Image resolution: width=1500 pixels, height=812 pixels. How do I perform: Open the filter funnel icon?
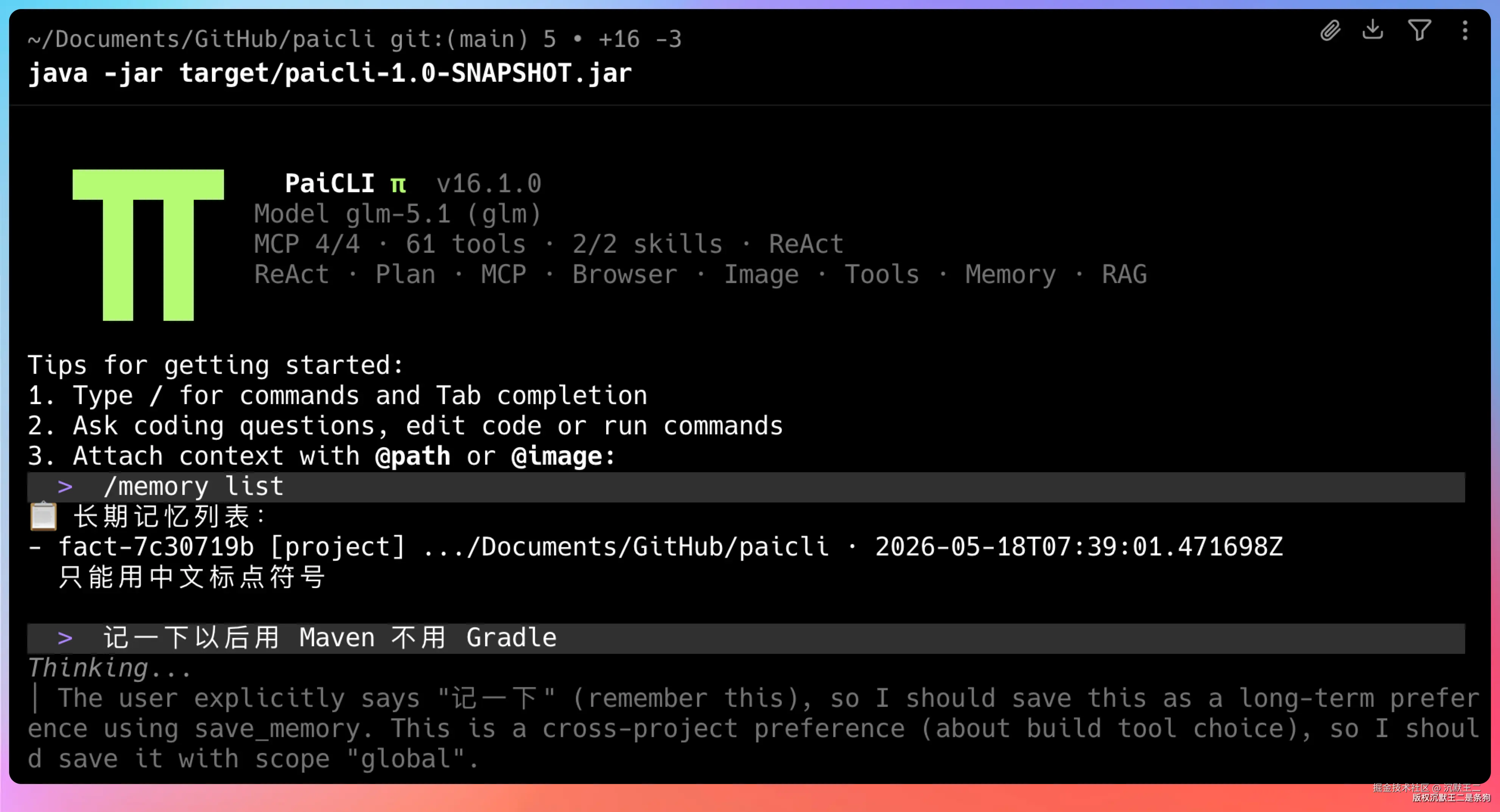[1420, 30]
